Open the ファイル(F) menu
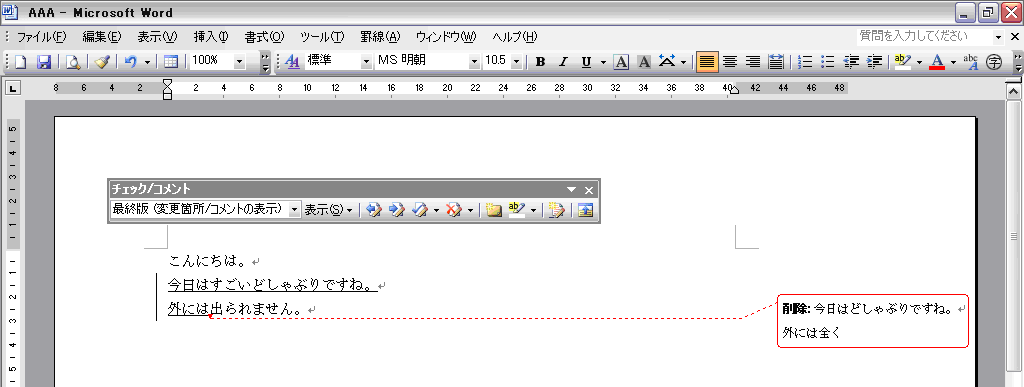 [x=41, y=37]
